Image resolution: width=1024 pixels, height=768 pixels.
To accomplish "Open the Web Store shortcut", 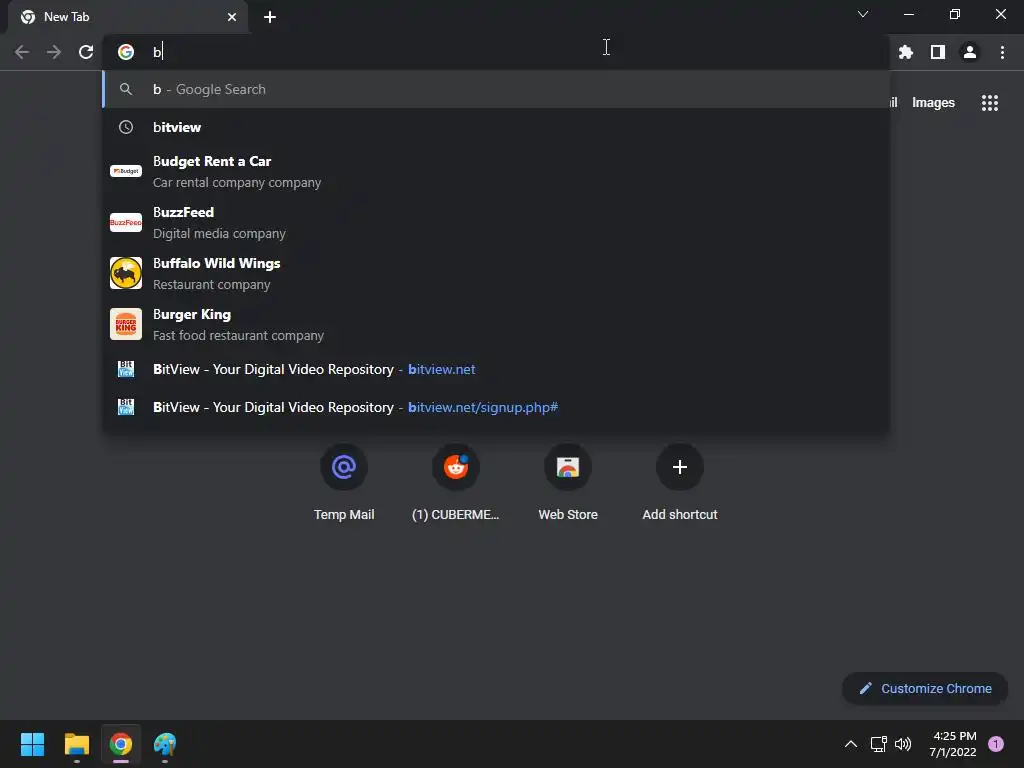I will point(568,483).
